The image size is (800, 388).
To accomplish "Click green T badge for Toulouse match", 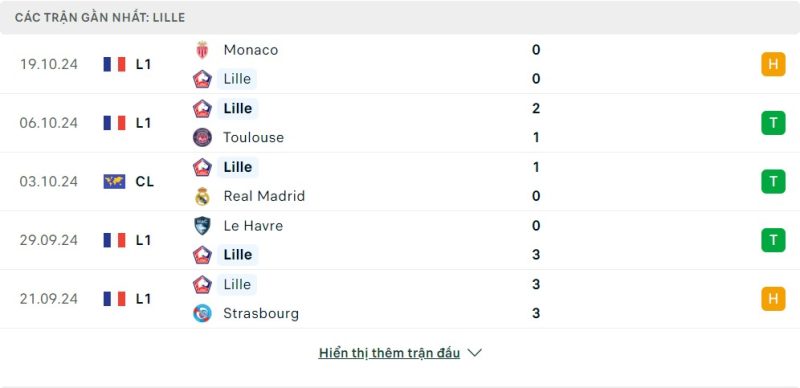I will [x=773, y=123].
